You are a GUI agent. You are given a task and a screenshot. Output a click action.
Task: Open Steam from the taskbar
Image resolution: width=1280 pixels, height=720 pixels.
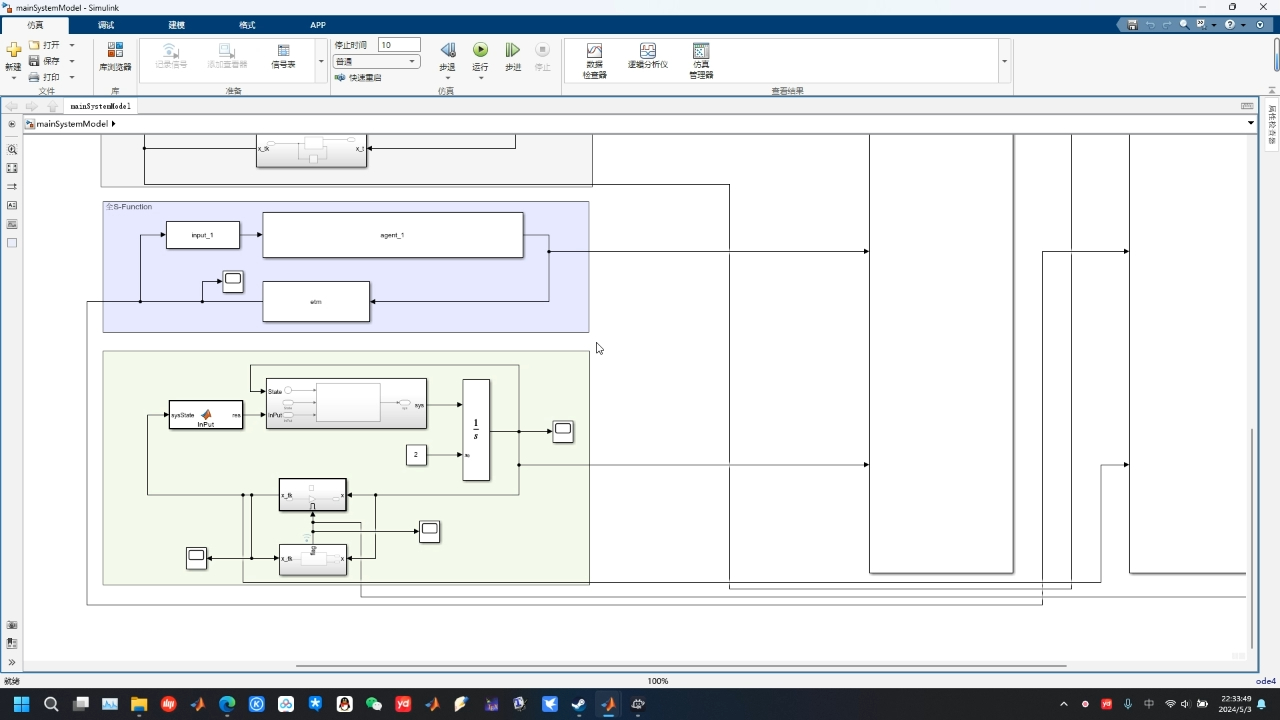coord(579,704)
